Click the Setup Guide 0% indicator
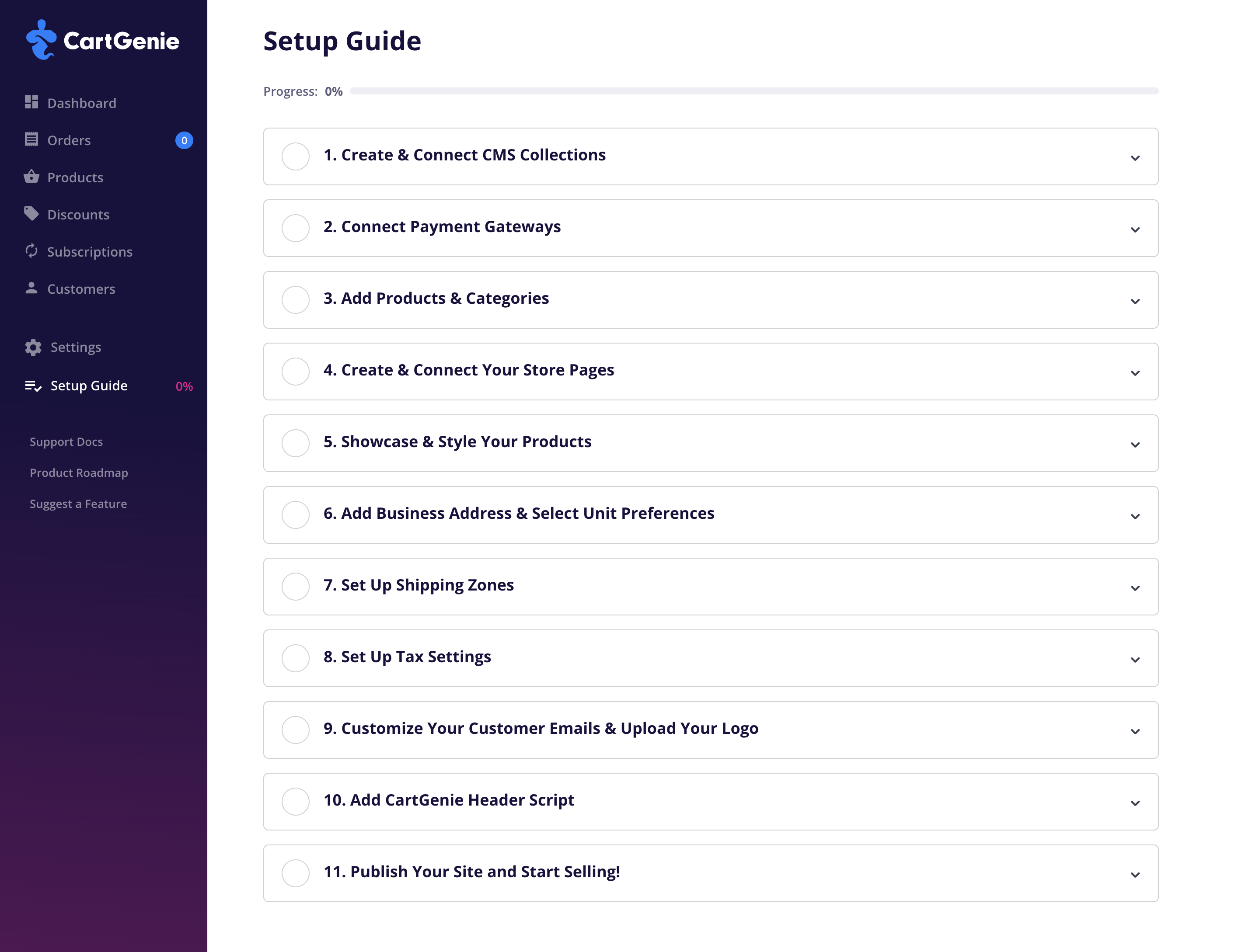The image size is (1235, 952). pyautogui.click(x=185, y=387)
